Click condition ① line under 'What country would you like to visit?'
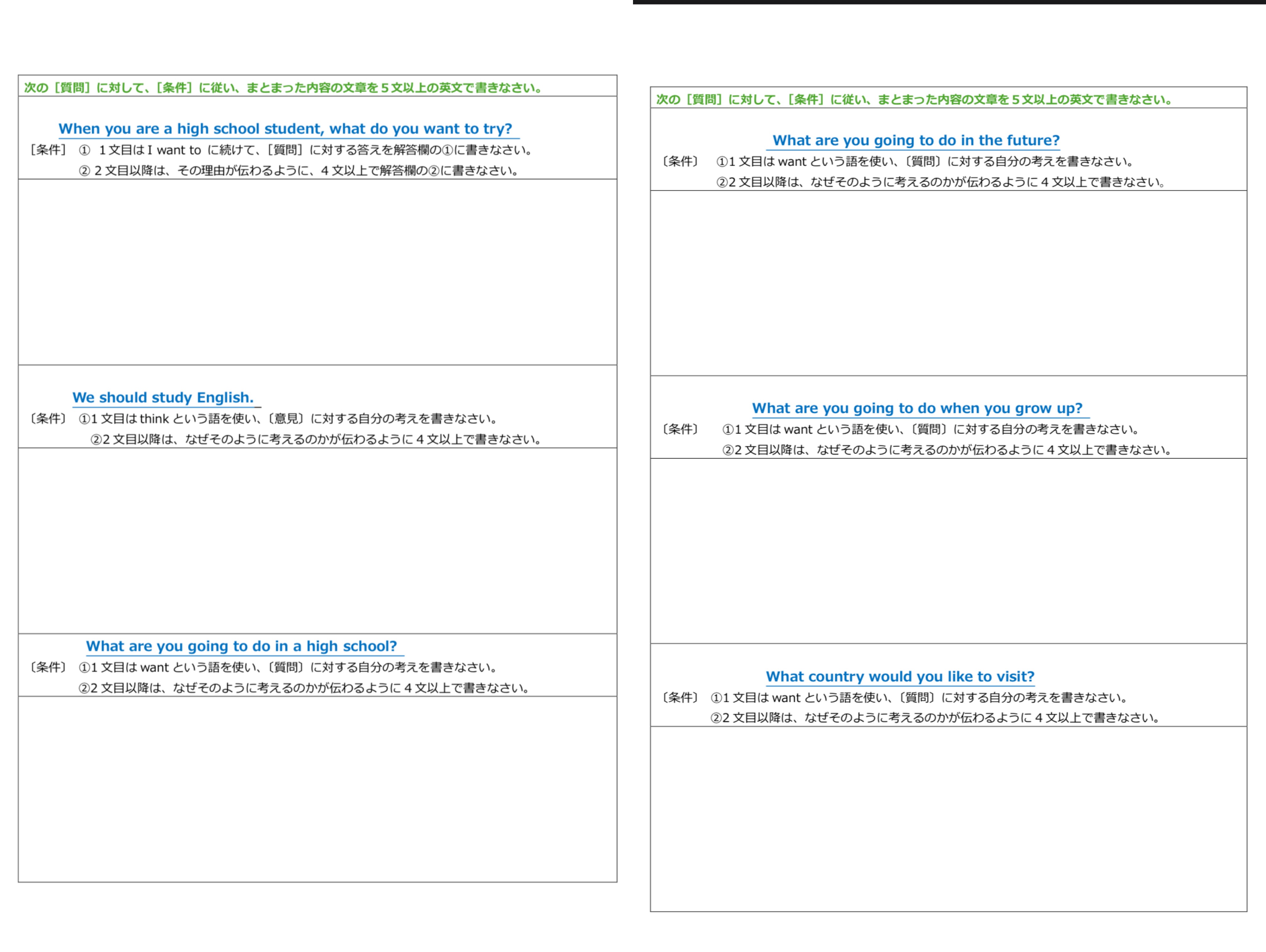 (x=919, y=697)
